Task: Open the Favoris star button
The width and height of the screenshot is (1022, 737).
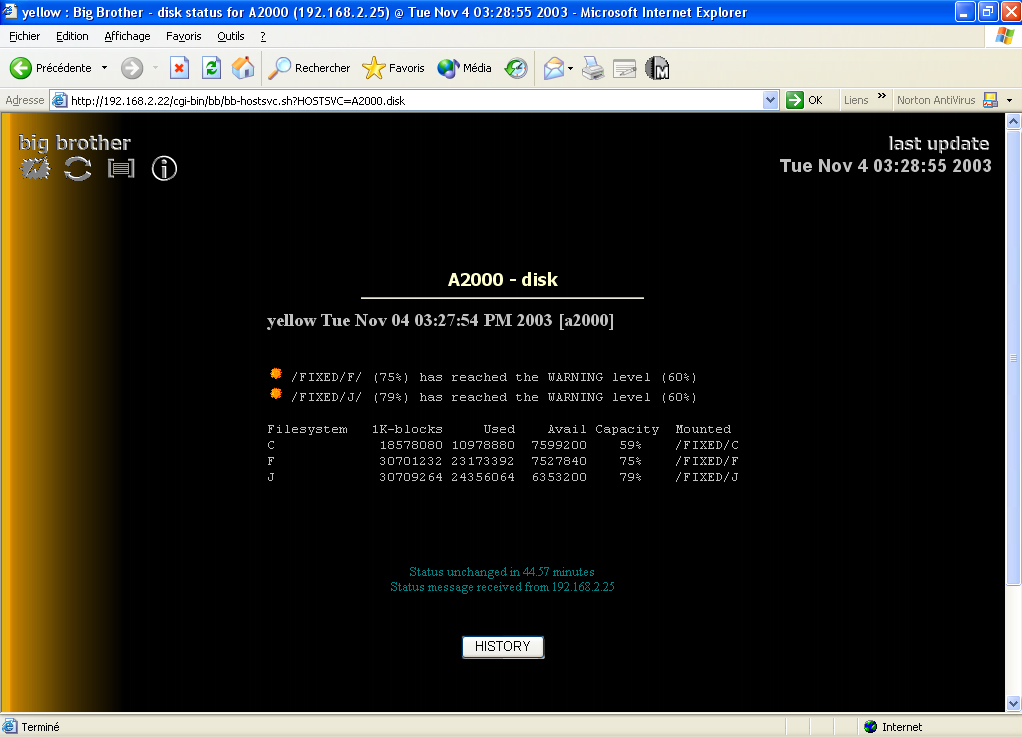Action: (394, 68)
